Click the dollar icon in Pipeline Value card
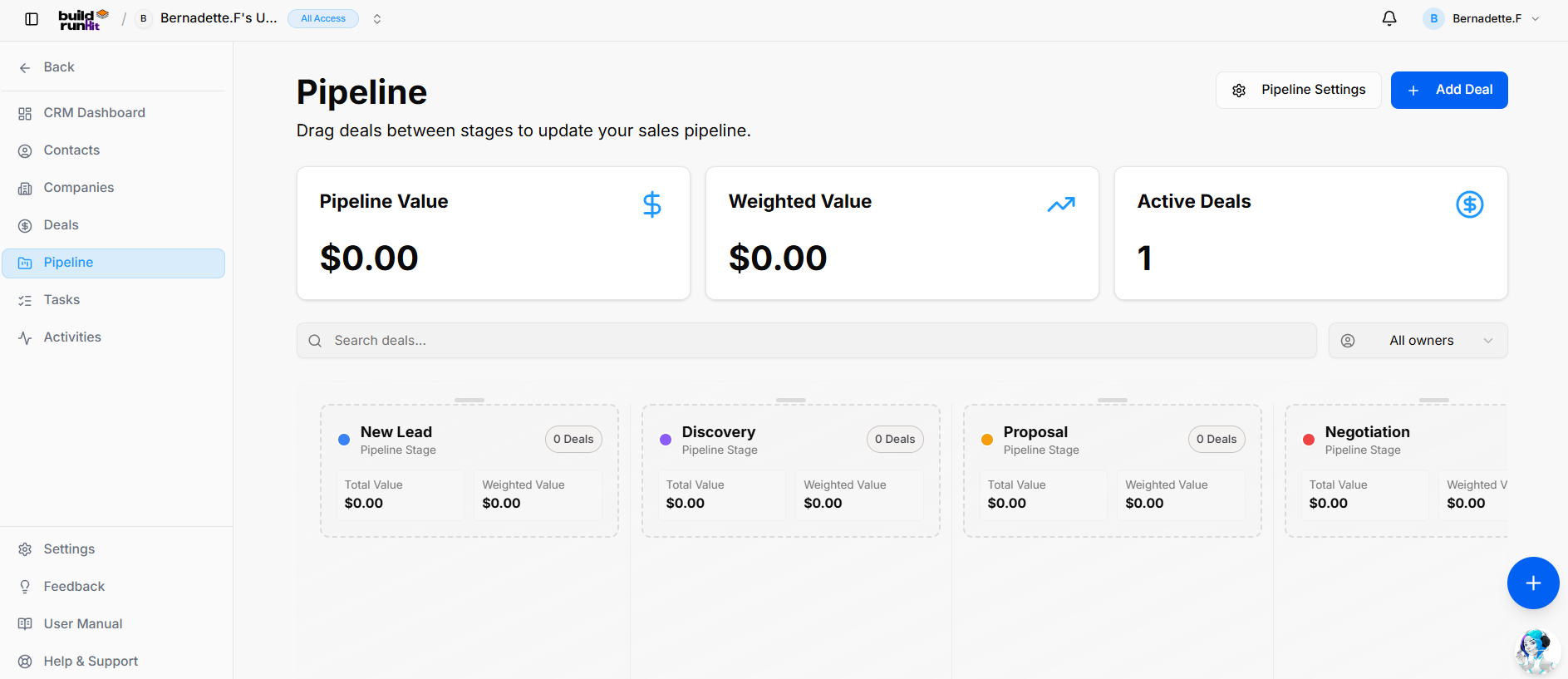The image size is (1568, 679). point(652,204)
